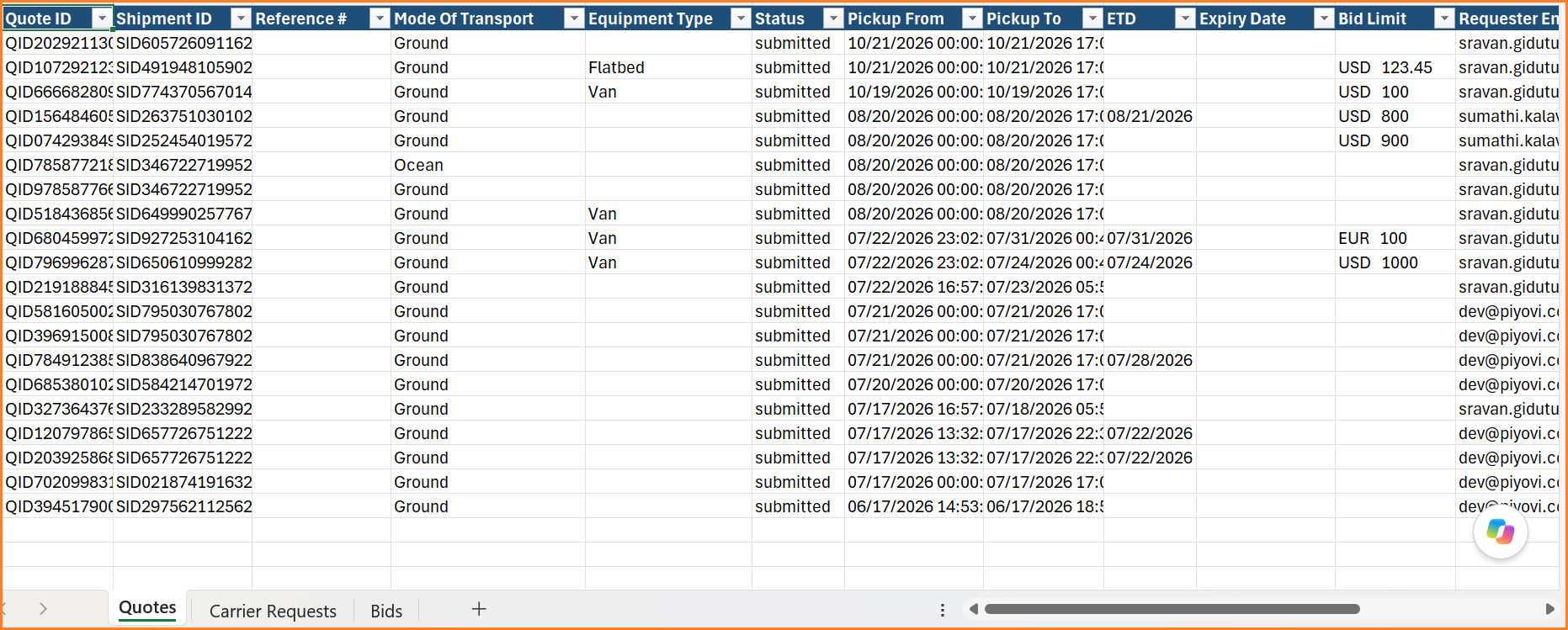This screenshot has height=630, width=1568.
Task: Open the Status column filter dropdown
Action: click(833, 19)
